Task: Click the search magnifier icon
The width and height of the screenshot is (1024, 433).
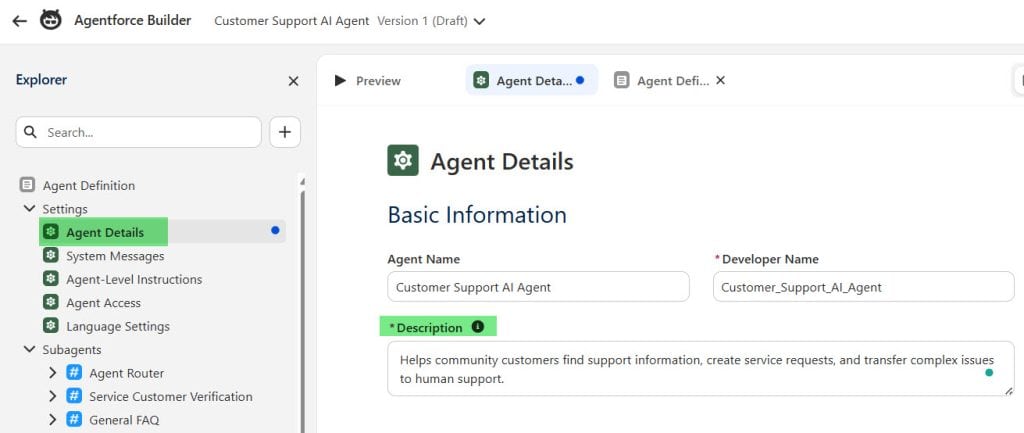Action: tap(30, 132)
